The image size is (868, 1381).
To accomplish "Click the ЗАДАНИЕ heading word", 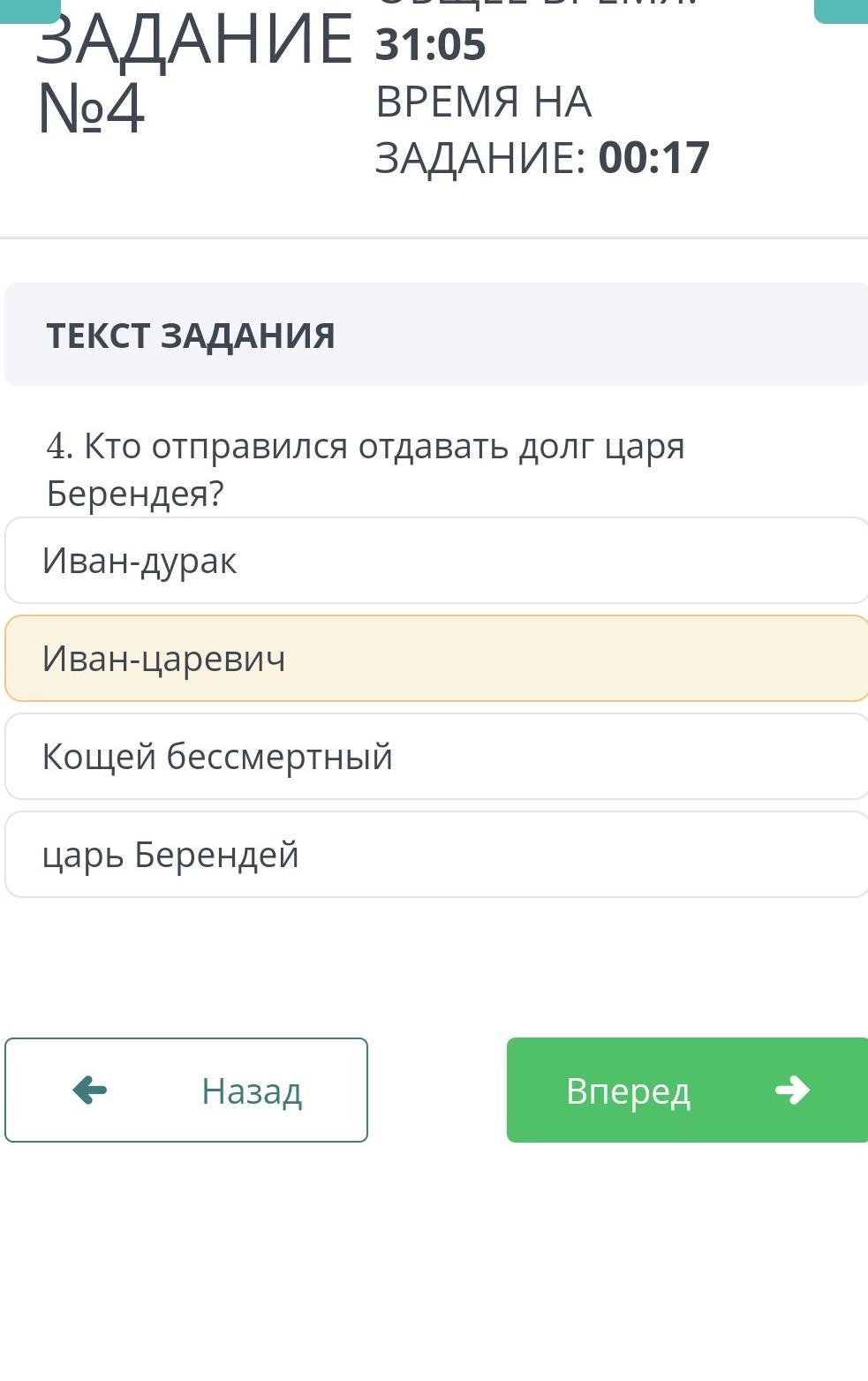I will click(194, 42).
